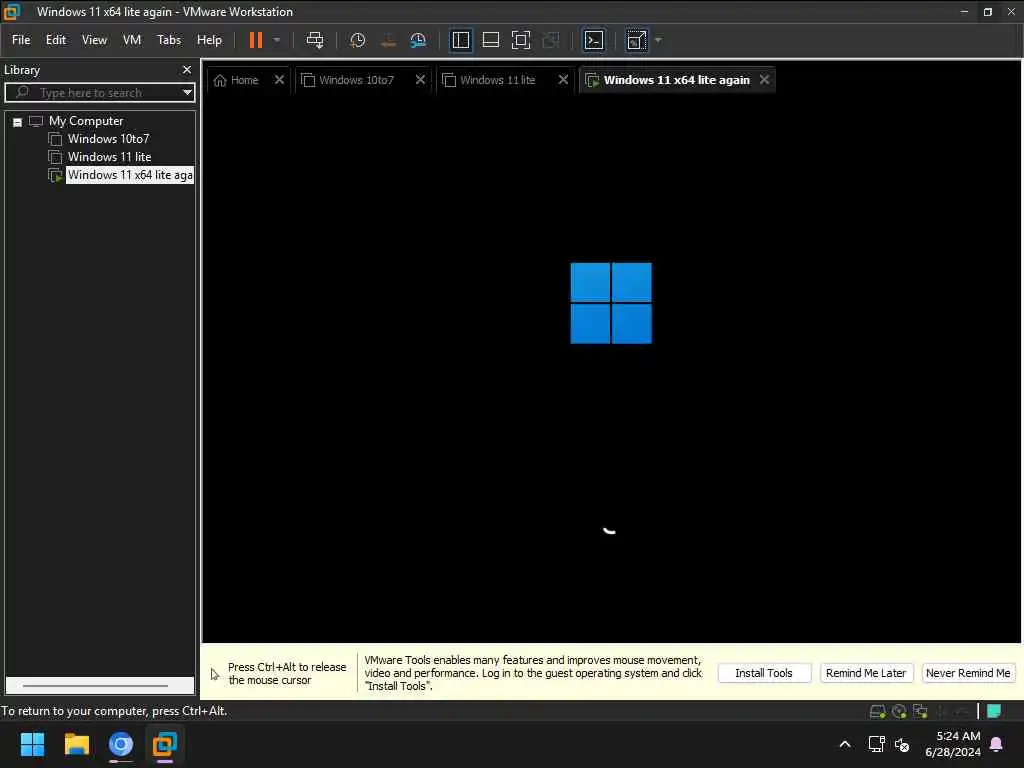Revert to the previous snapshot
The height and width of the screenshot is (768, 1024).
(388, 40)
